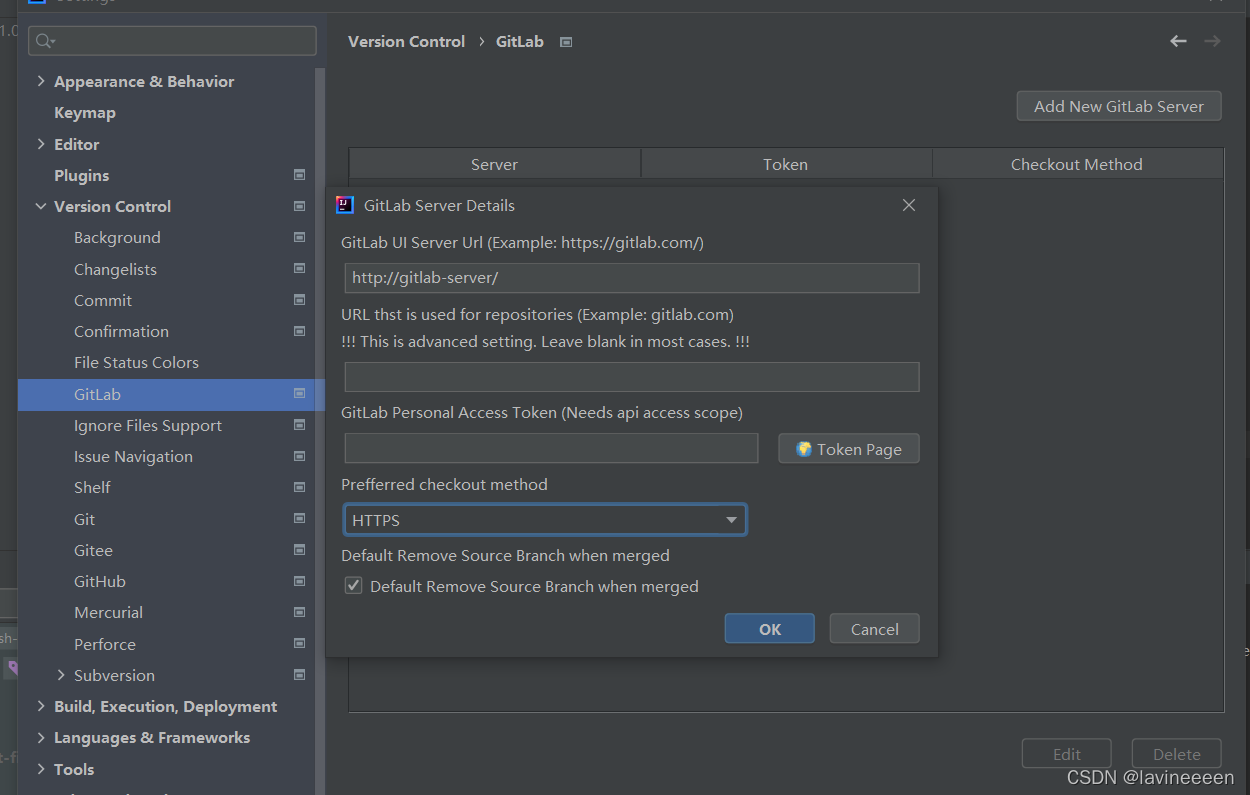The height and width of the screenshot is (795, 1250).
Task: Click the Cancel button
Action: coord(875,629)
